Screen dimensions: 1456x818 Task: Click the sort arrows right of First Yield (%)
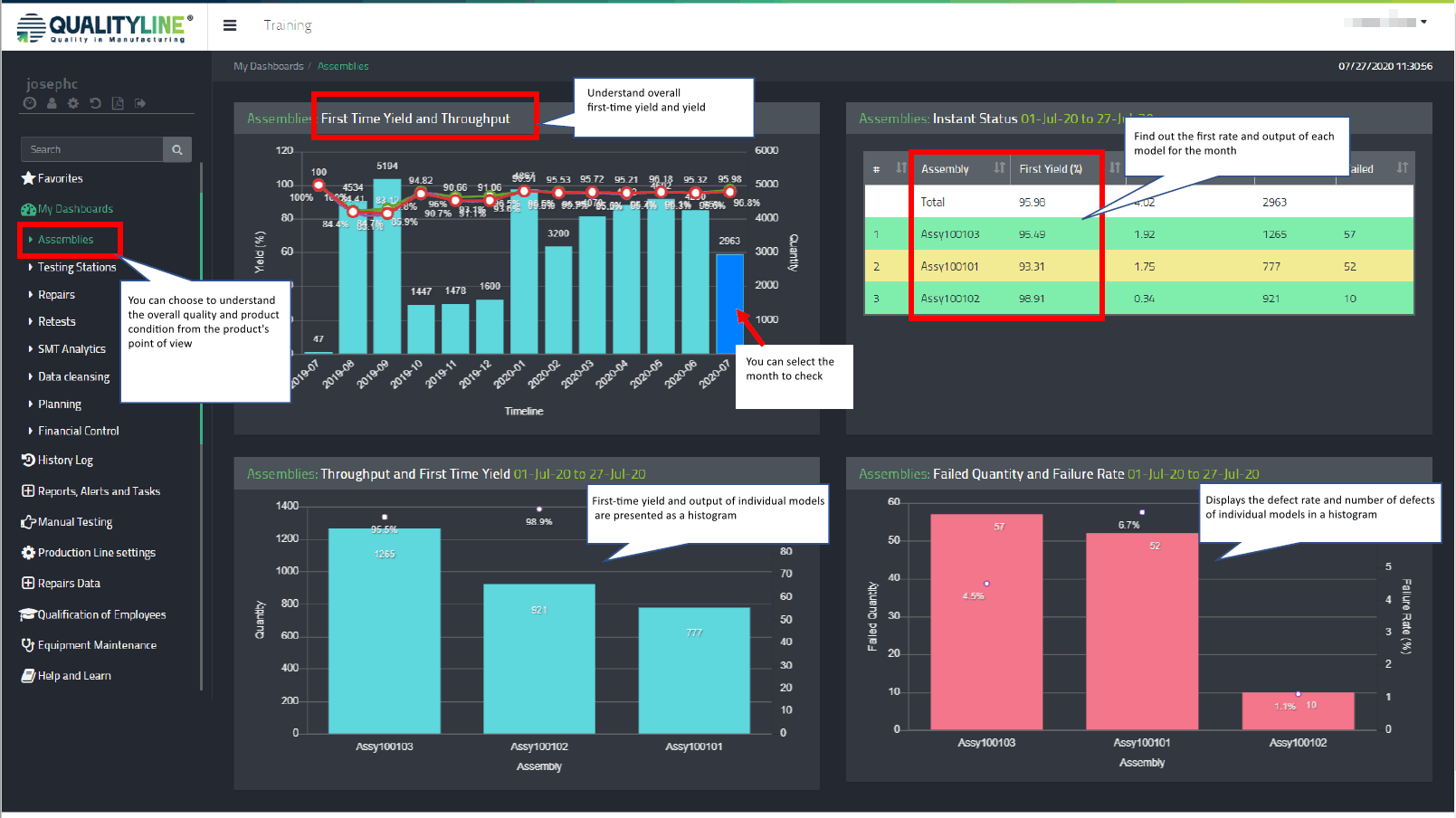pos(1115,167)
